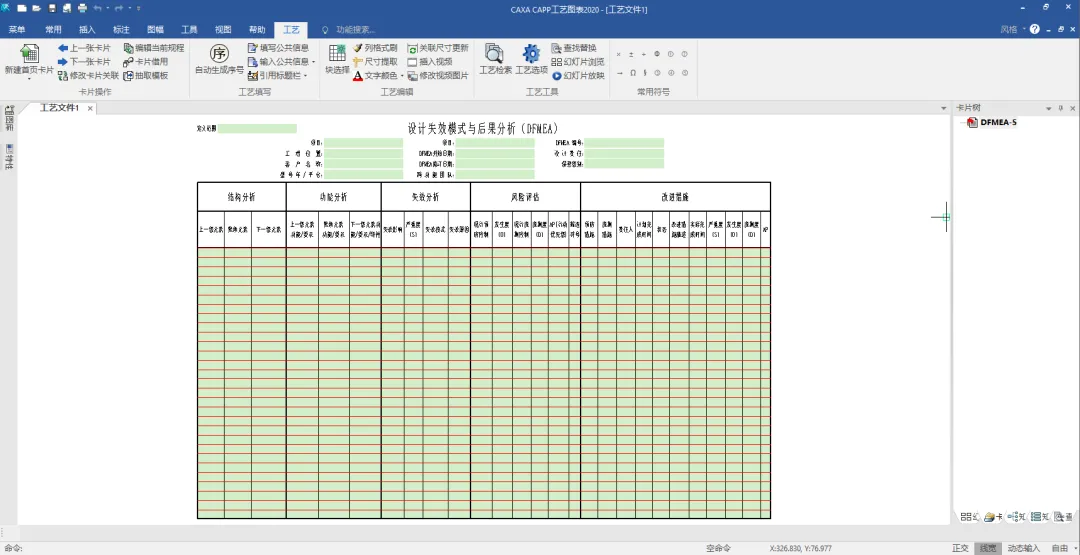Expand Input Public Info dropdown arrow
The height and width of the screenshot is (555, 1080).
[x=313, y=62]
